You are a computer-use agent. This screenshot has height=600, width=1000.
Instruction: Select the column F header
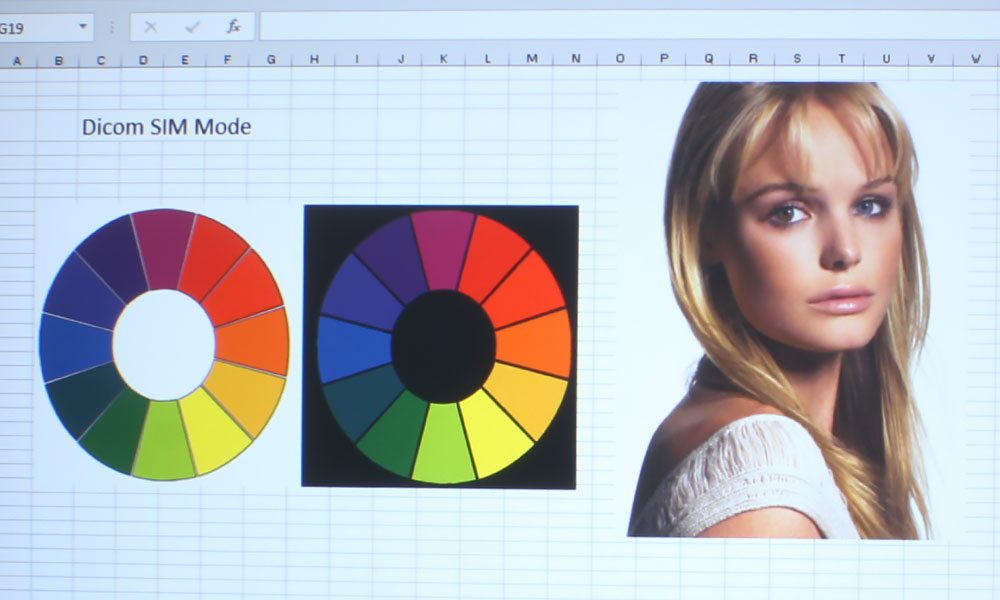pos(227,60)
